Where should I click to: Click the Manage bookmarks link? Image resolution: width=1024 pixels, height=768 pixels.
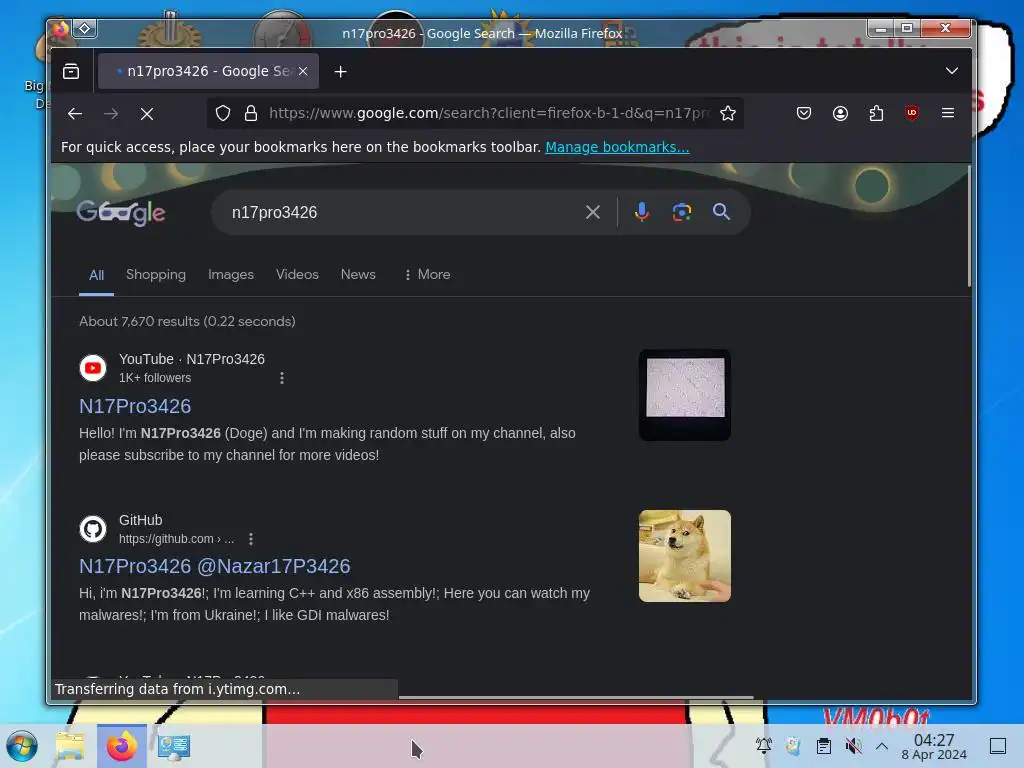pos(617,147)
